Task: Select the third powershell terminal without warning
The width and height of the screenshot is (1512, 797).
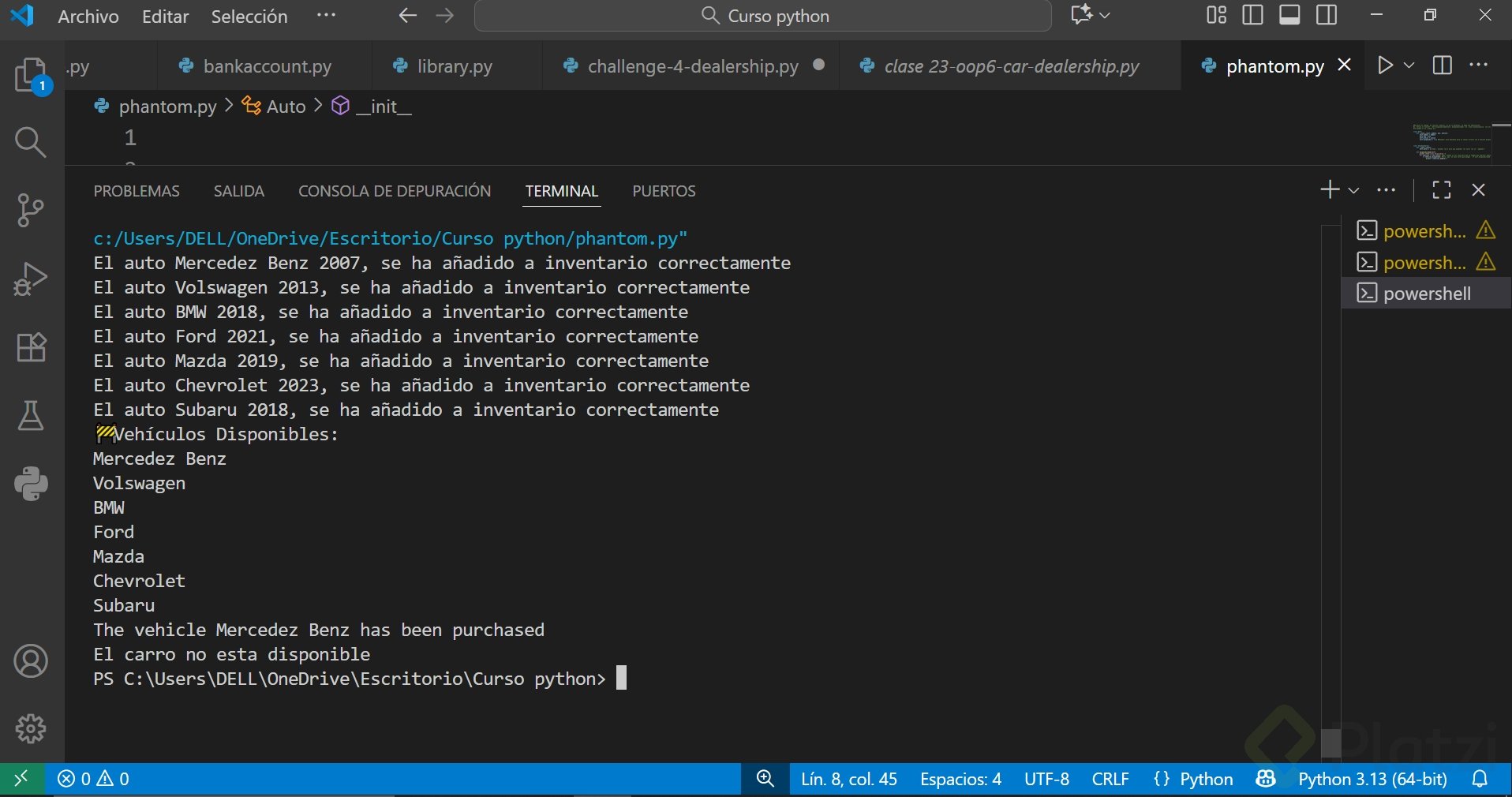Action: [x=1427, y=294]
